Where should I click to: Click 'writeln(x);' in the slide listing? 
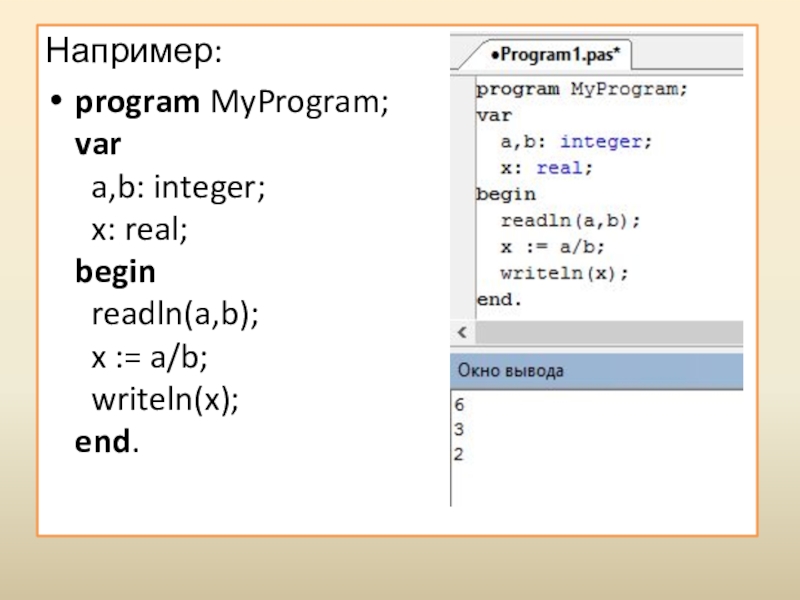165,399
